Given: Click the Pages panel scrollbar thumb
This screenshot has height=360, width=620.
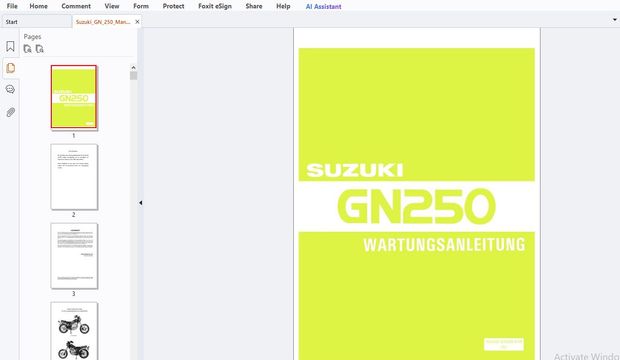Looking at the screenshot, I should coord(133,76).
